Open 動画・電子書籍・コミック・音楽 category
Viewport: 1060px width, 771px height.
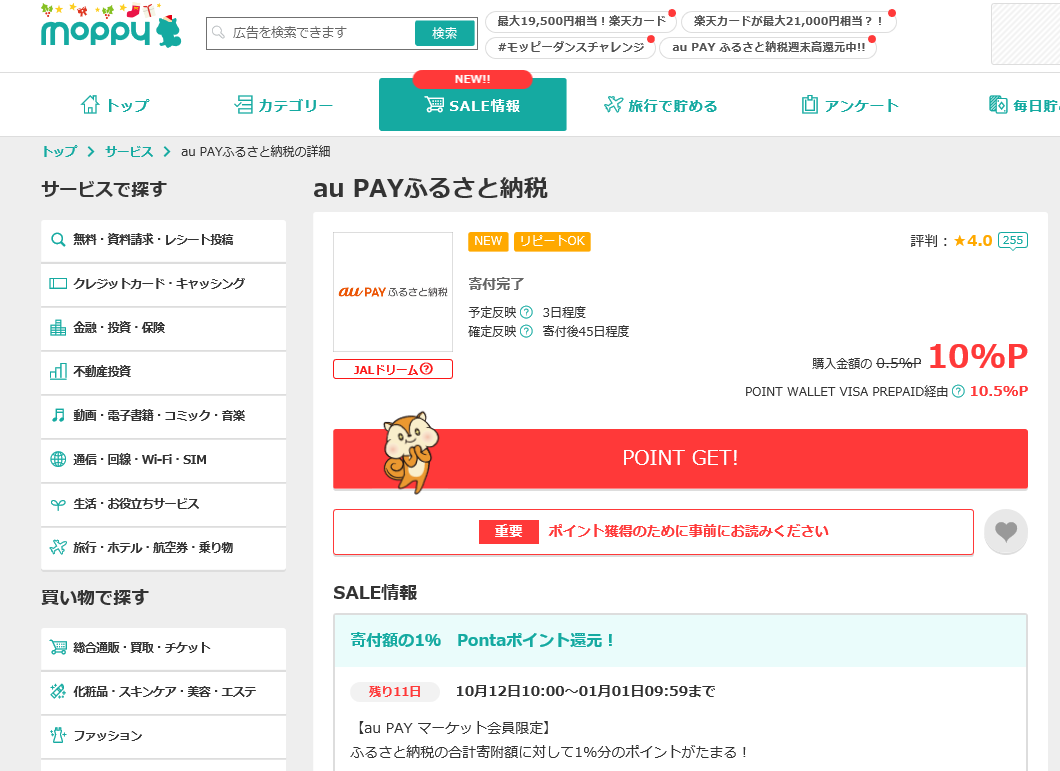(x=164, y=416)
